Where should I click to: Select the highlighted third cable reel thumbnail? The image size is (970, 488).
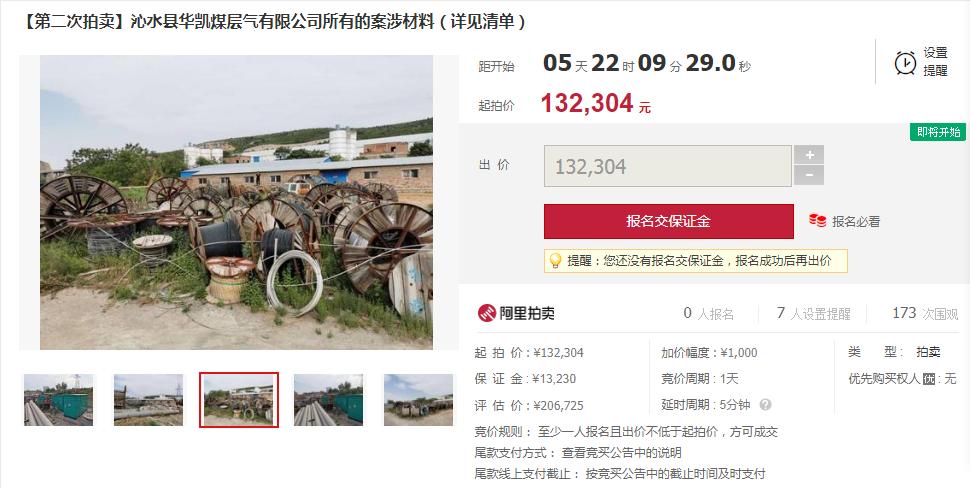tap(239, 400)
